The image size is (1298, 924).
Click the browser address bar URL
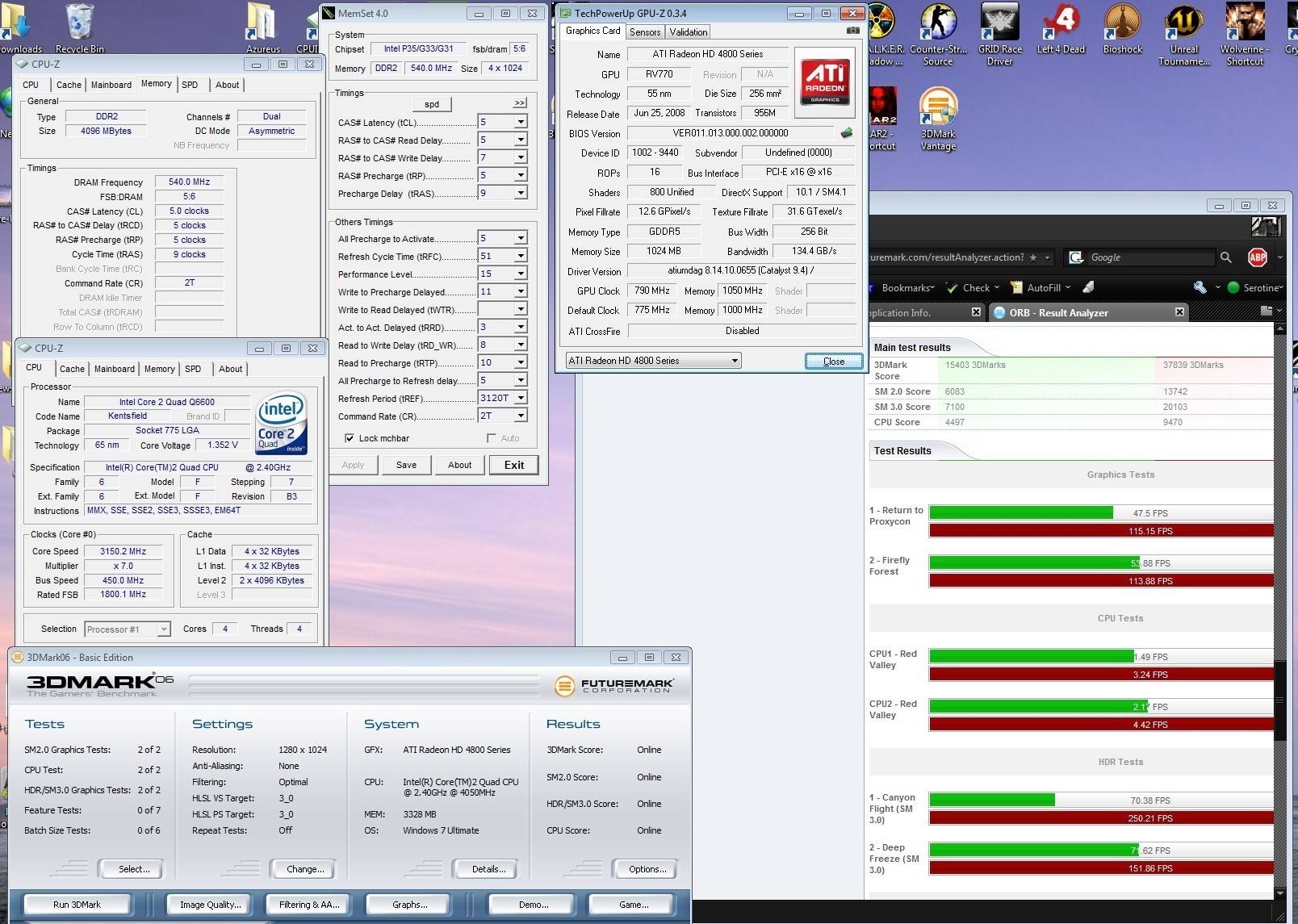(x=948, y=257)
